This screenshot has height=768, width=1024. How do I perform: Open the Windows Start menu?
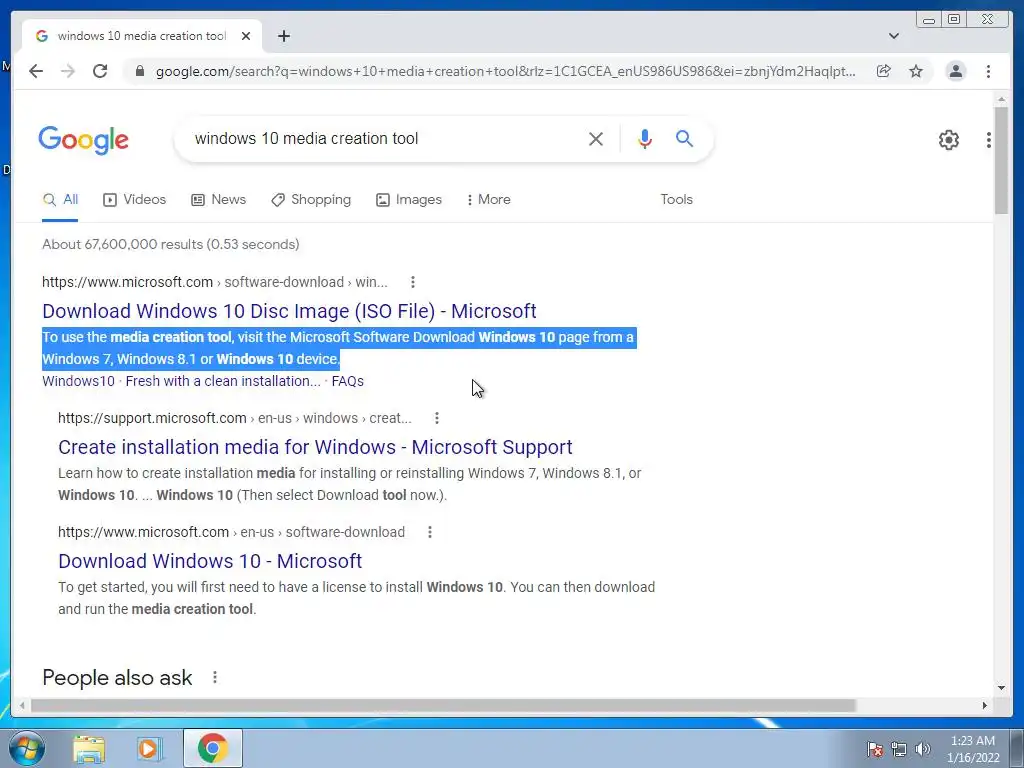26,748
